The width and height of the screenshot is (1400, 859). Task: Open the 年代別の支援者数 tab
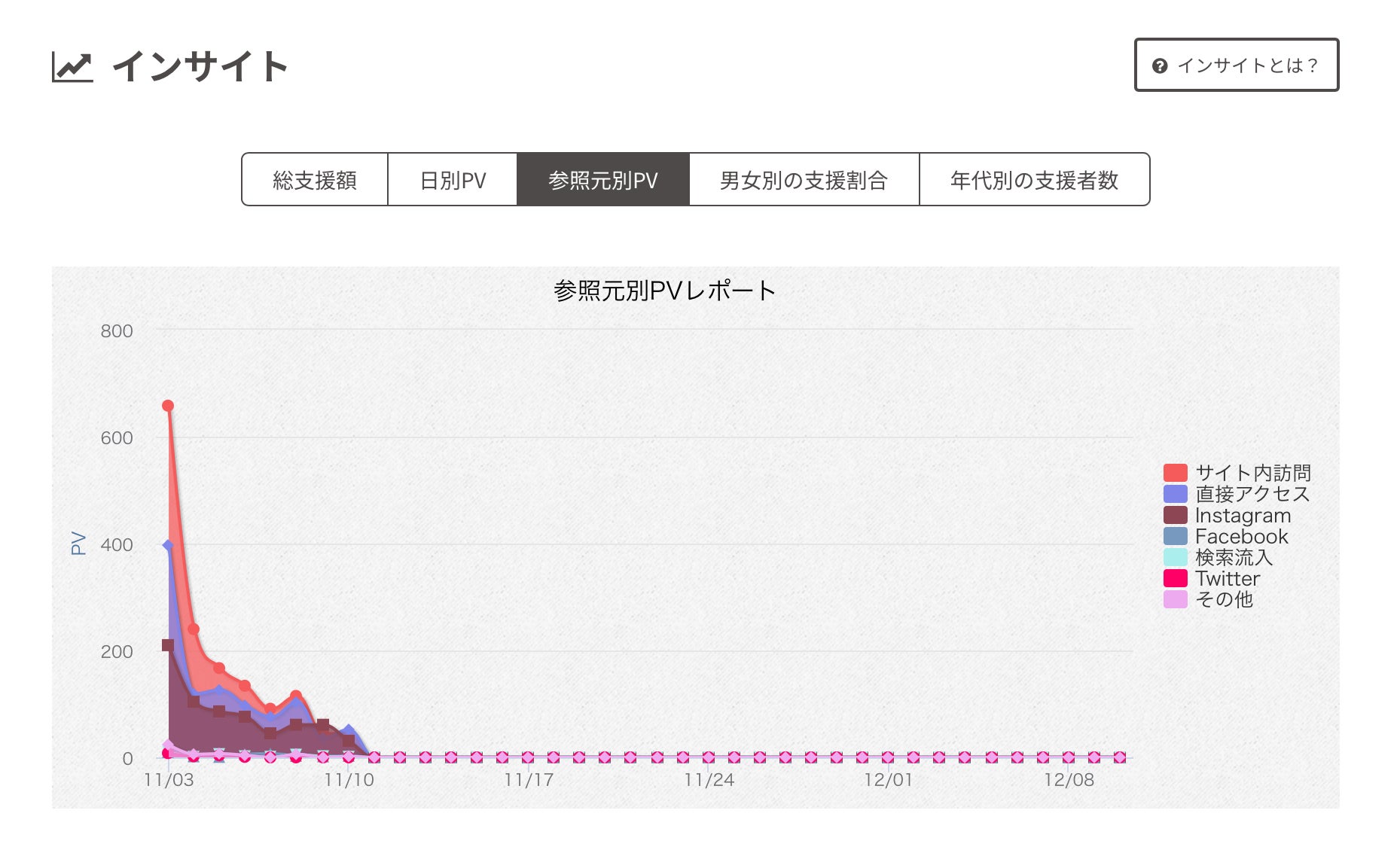pyautogui.click(x=1034, y=180)
